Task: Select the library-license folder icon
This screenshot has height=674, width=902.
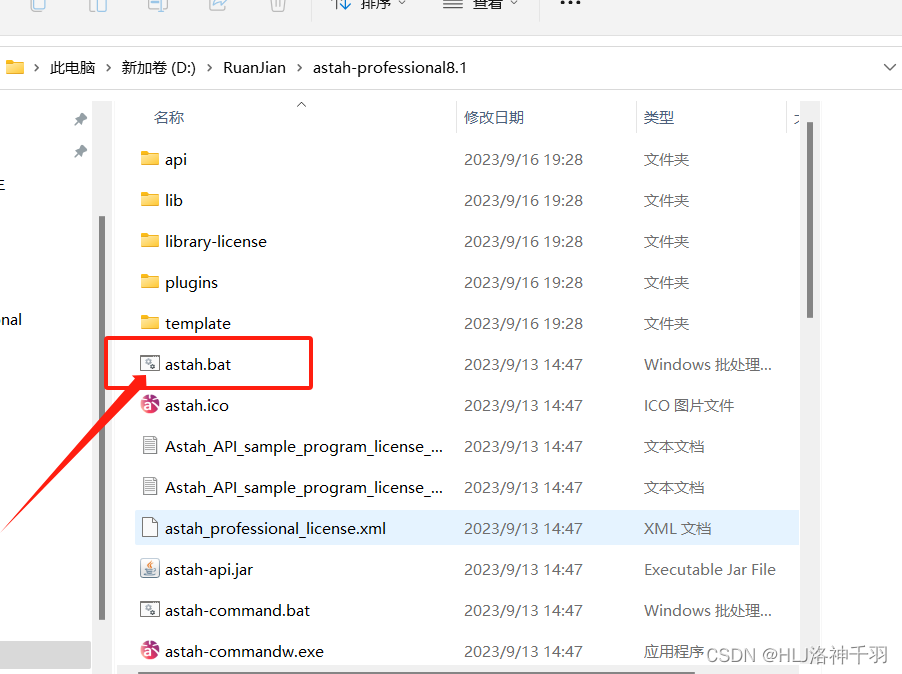Action: [x=150, y=240]
